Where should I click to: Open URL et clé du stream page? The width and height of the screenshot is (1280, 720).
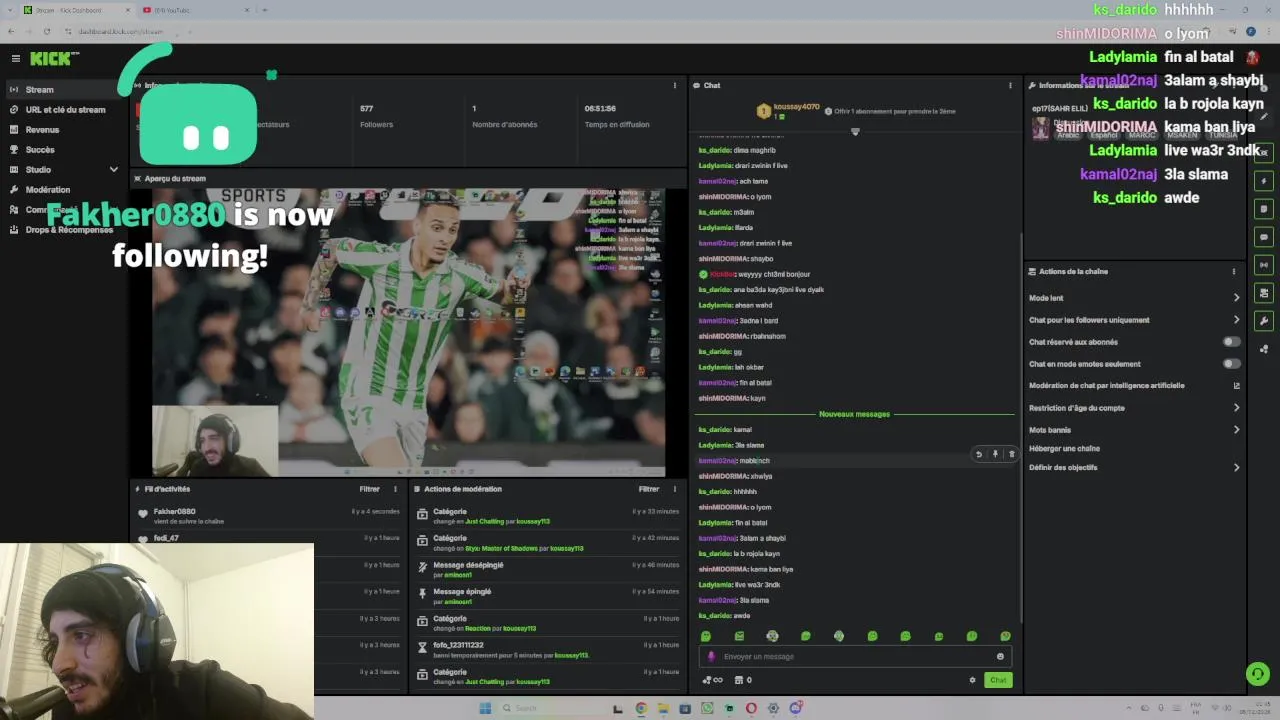pyautogui.click(x=65, y=110)
